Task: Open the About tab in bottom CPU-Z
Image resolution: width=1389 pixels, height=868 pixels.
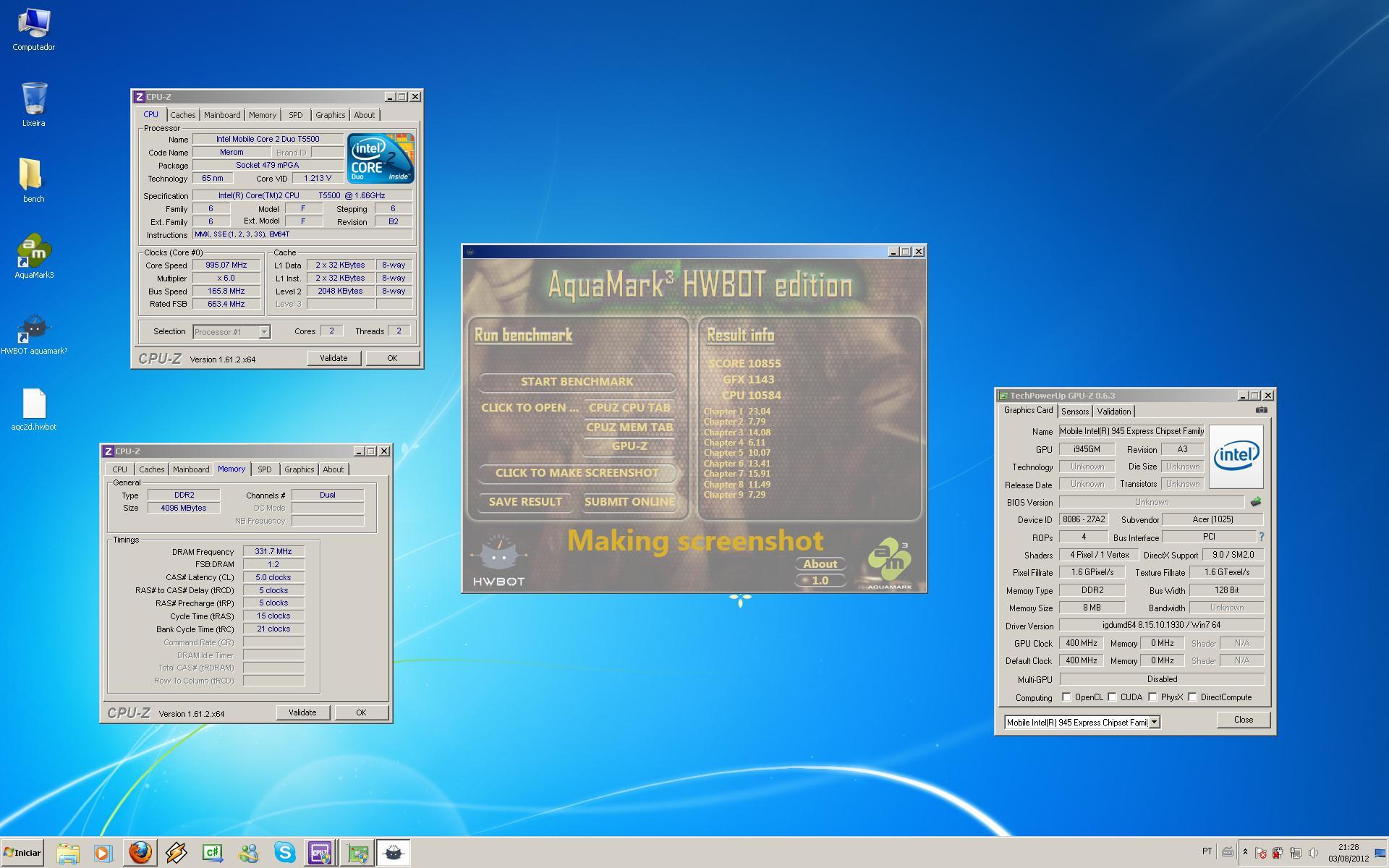Action: point(333,469)
